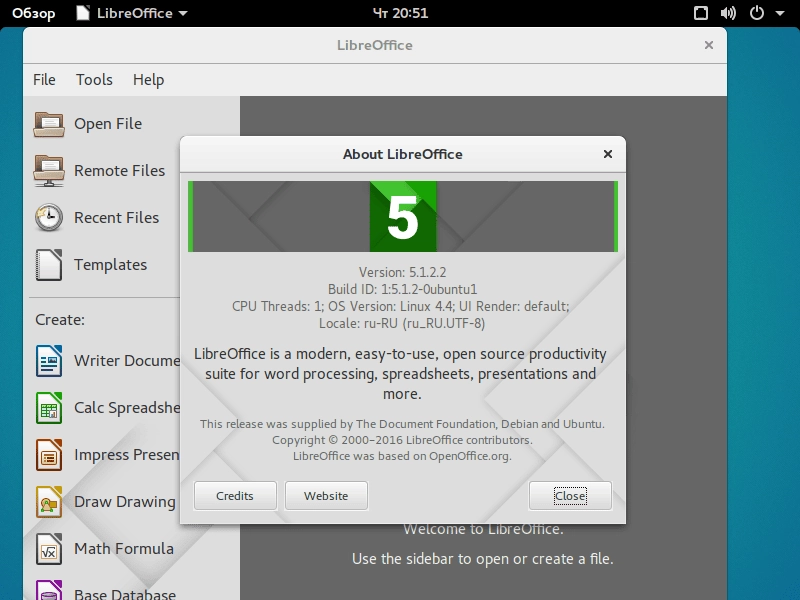Expand the LibreOffice app menu in top bar
The width and height of the screenshot is (800, 600).
point(132,13)
